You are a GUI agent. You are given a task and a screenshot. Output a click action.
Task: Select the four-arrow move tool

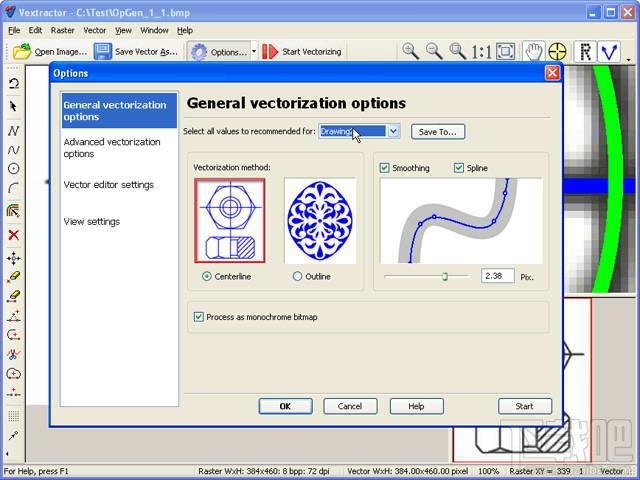coord(13,258)
